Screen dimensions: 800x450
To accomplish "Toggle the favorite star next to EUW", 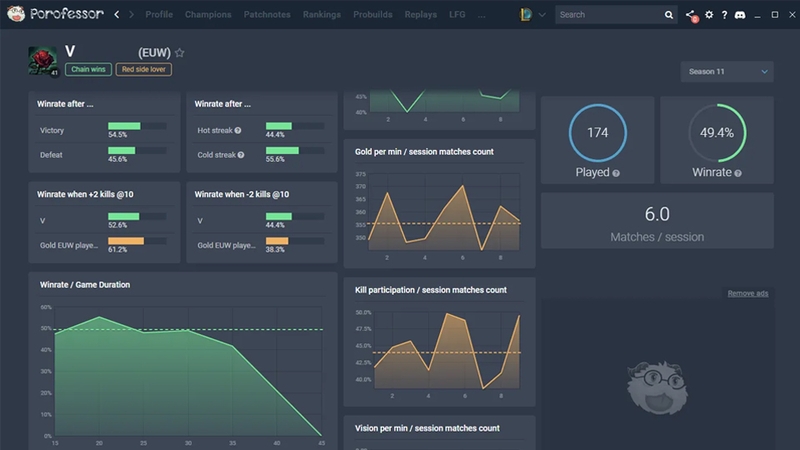I will tap(180, 53).
